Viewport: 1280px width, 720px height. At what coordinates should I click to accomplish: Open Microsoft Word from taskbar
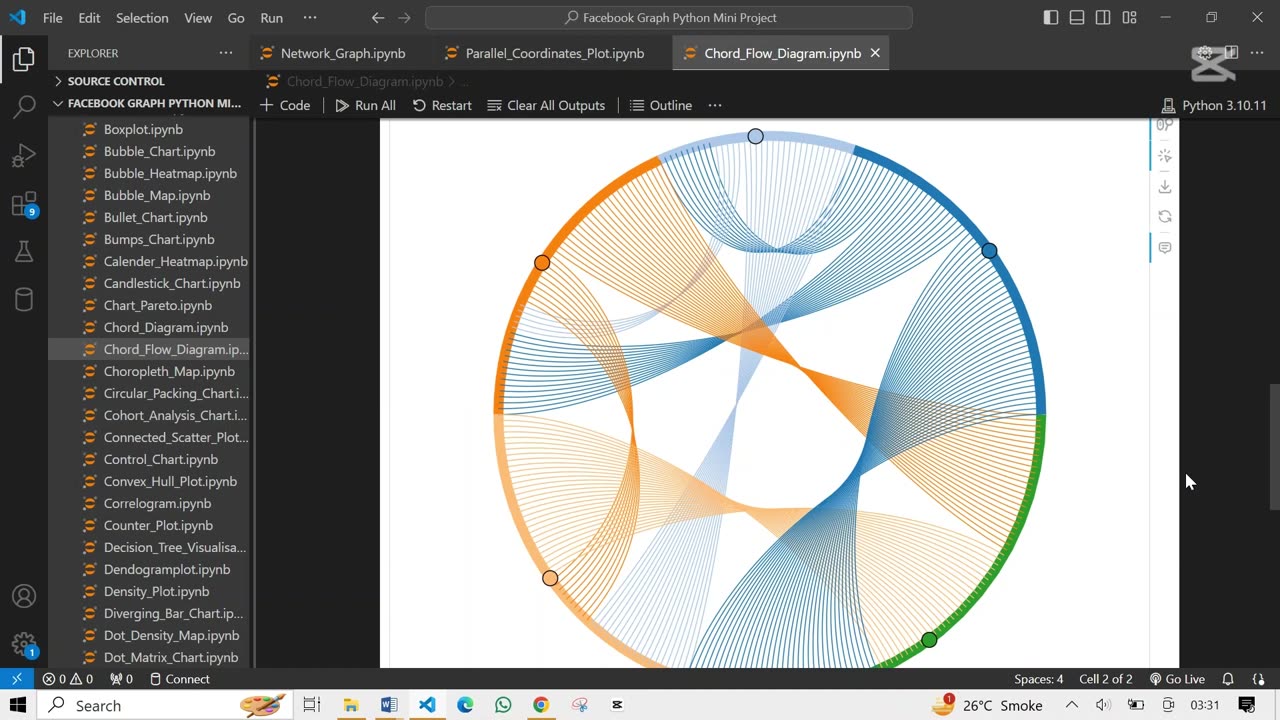coord(389,705)
